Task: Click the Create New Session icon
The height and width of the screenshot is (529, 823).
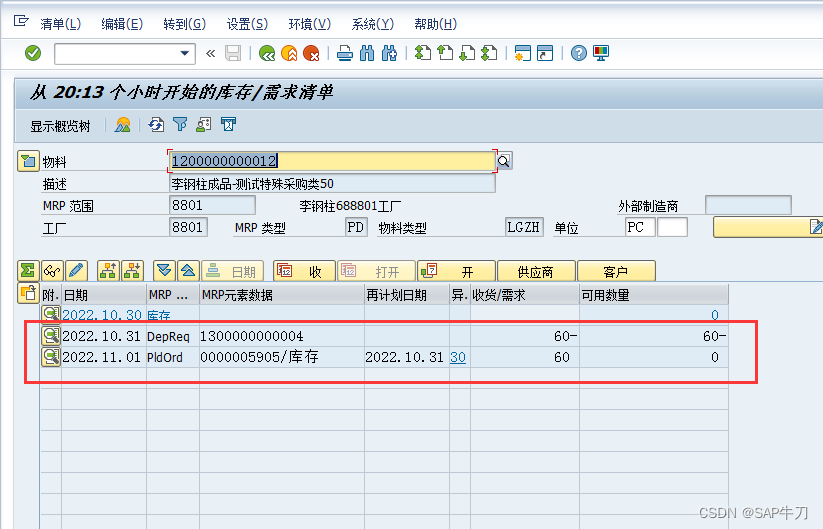Action: 523,54
